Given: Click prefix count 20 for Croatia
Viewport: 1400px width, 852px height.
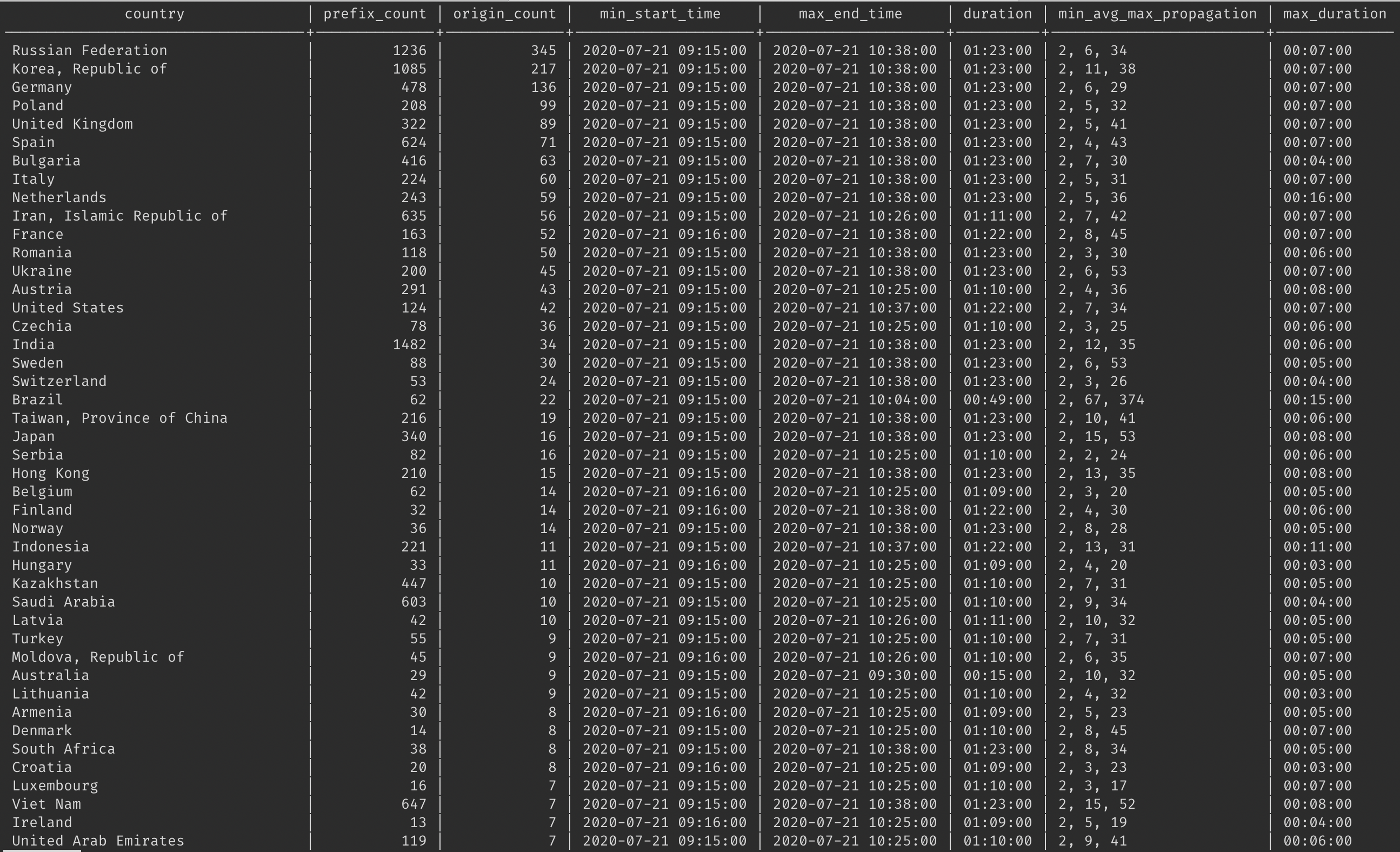Looking at the screenshot, I should (x=418, y=767).
